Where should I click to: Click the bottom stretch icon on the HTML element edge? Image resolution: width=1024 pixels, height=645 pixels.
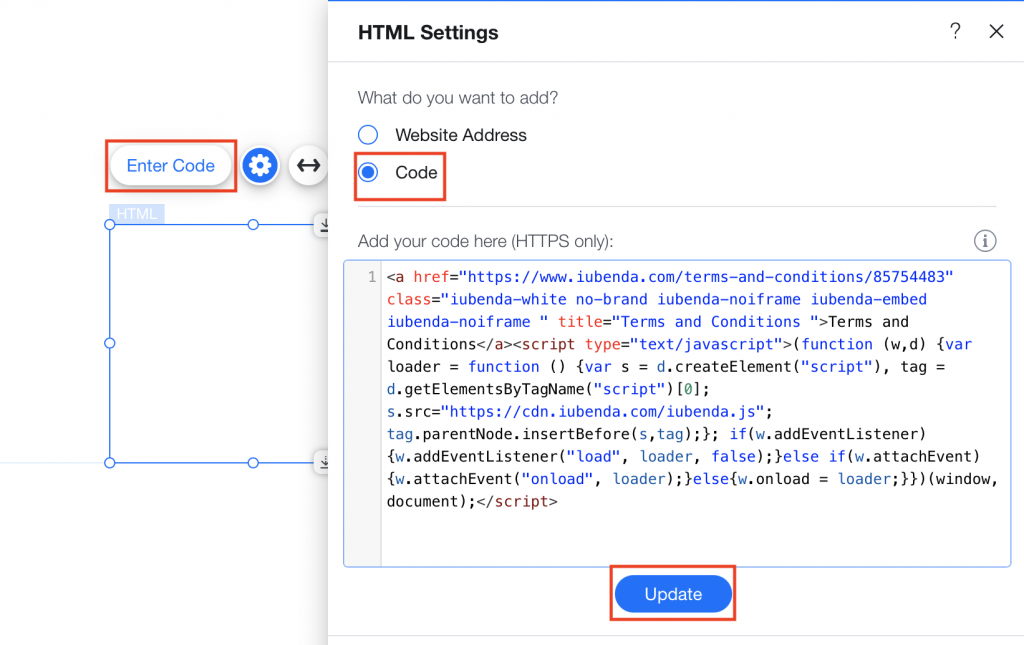[x=325, y=462]
